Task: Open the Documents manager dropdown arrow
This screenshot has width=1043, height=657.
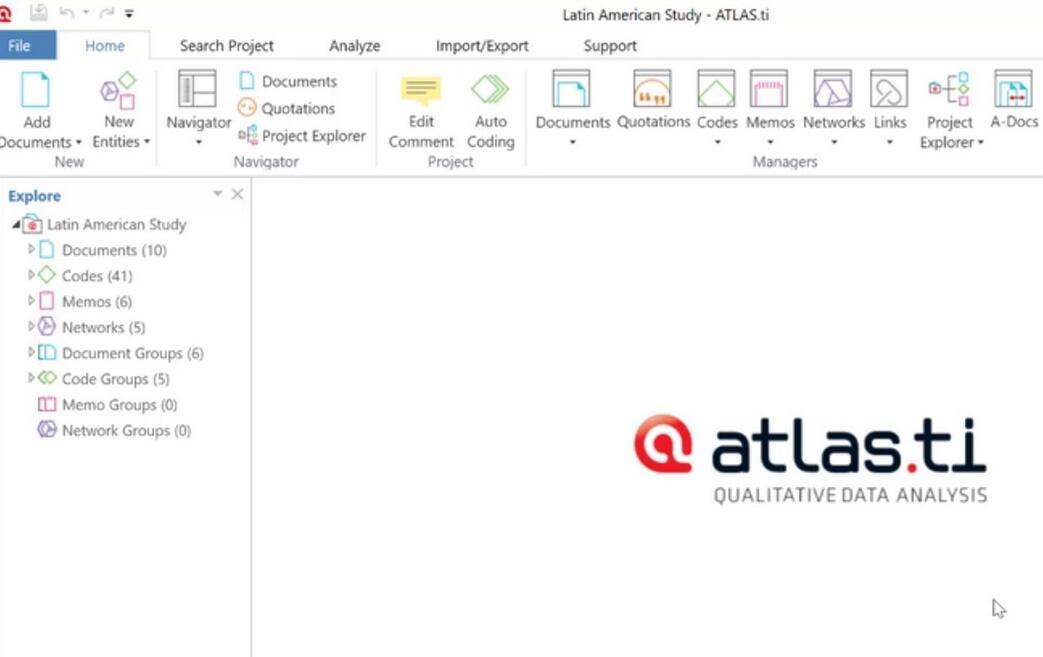Action: [x=572, y=142]
